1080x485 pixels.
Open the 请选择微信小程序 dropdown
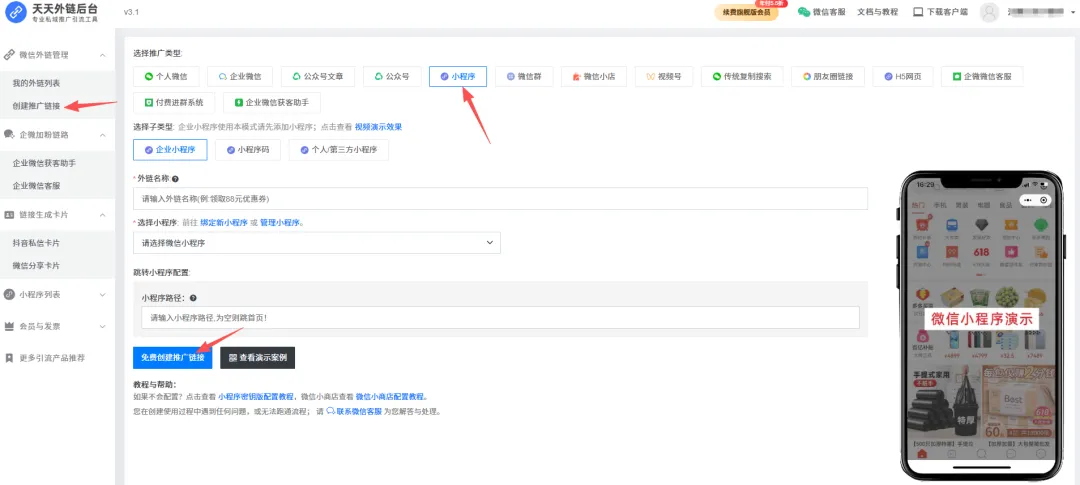pos(317,242)
